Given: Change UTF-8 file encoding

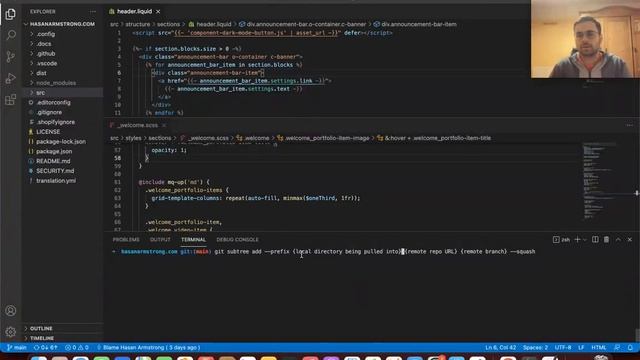Looking at the screenshot, I should tap(563, 348).
